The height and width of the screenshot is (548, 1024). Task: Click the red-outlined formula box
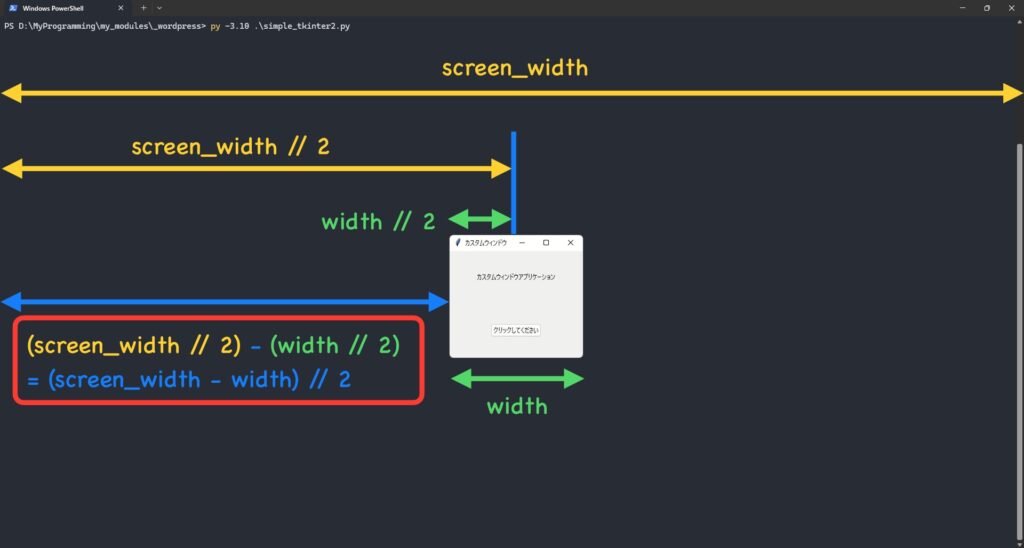pyautogui.click(x=218, y=361)
